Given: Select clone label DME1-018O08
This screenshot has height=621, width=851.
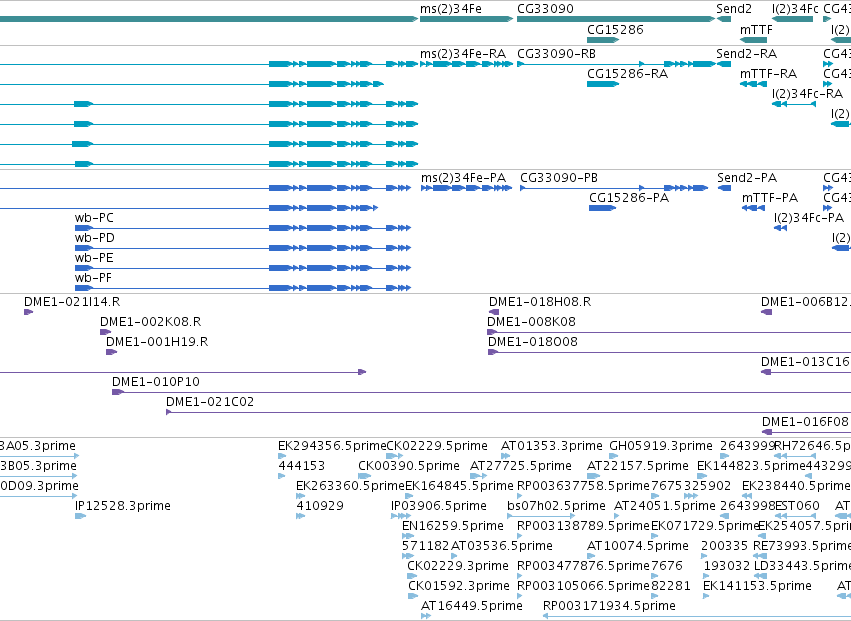Looking at the screenshot, I should coord(533,343).
